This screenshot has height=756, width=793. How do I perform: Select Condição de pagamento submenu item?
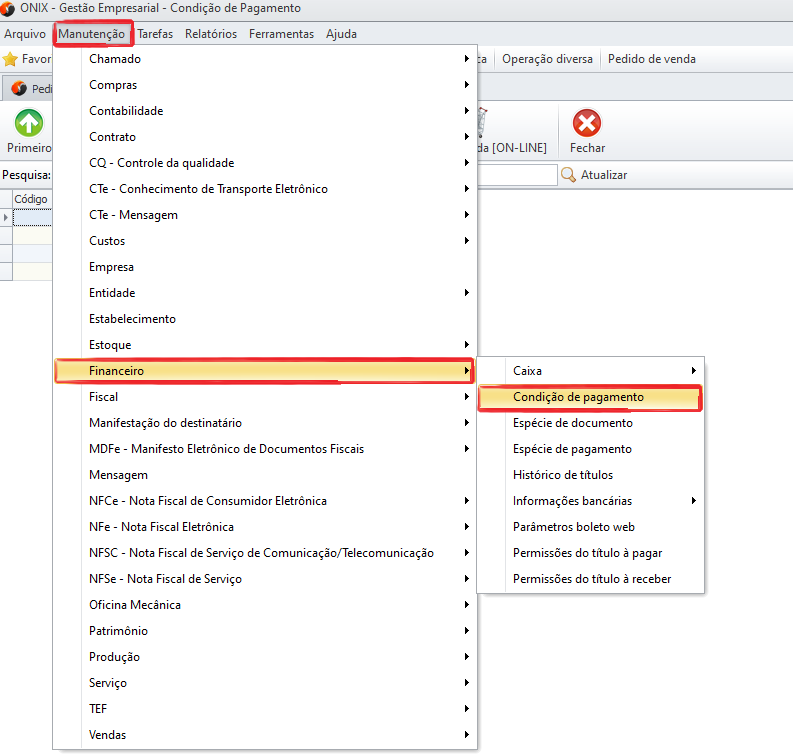click(578, 397)
